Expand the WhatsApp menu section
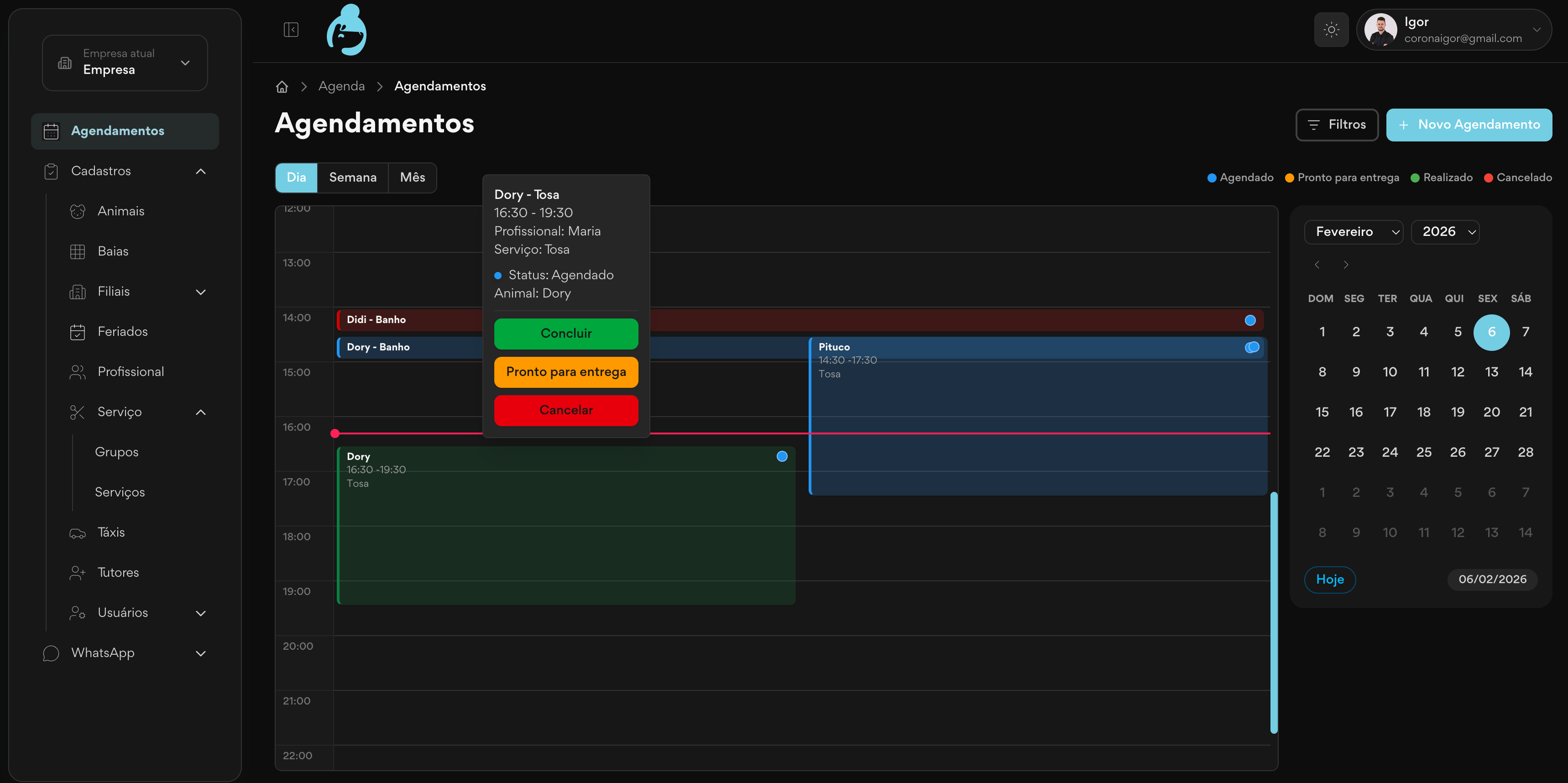 [x=200, y=653]
